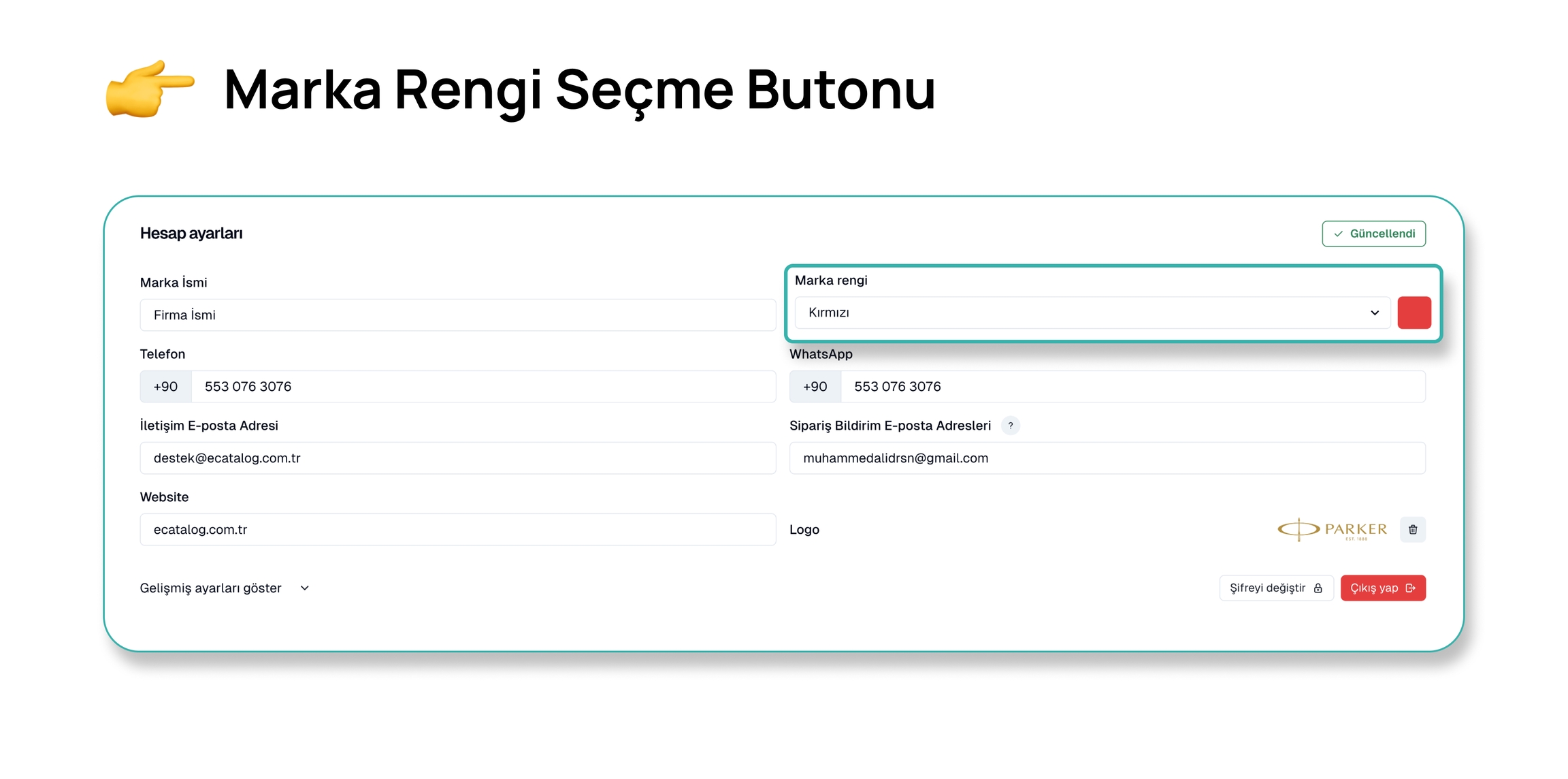
Task: Click the red brand color swatch
Action: tap(1414, 313)
